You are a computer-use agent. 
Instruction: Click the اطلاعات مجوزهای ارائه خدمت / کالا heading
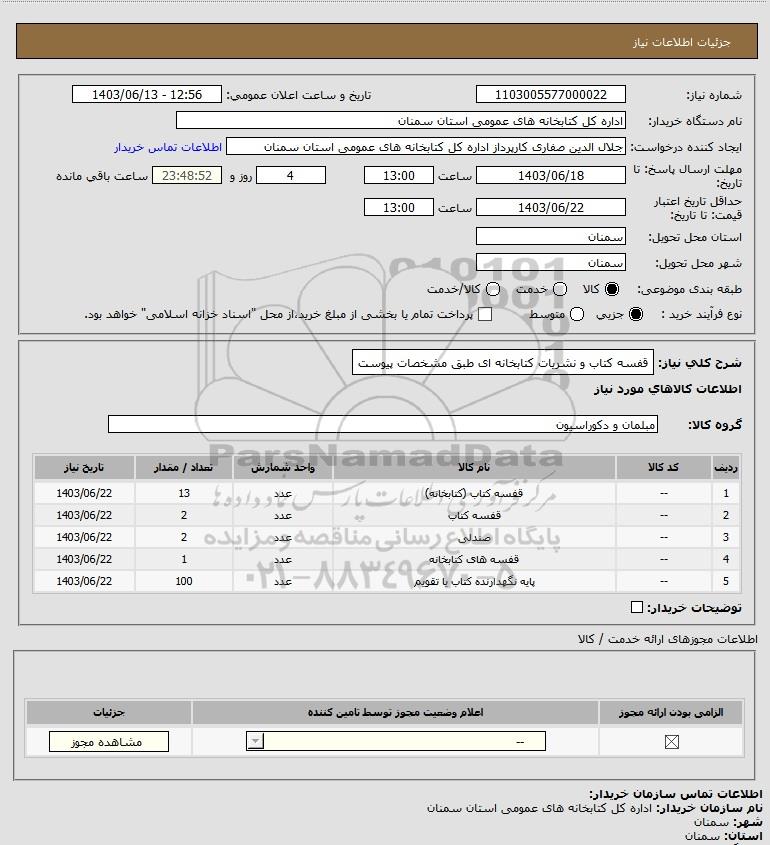[668, 639]
